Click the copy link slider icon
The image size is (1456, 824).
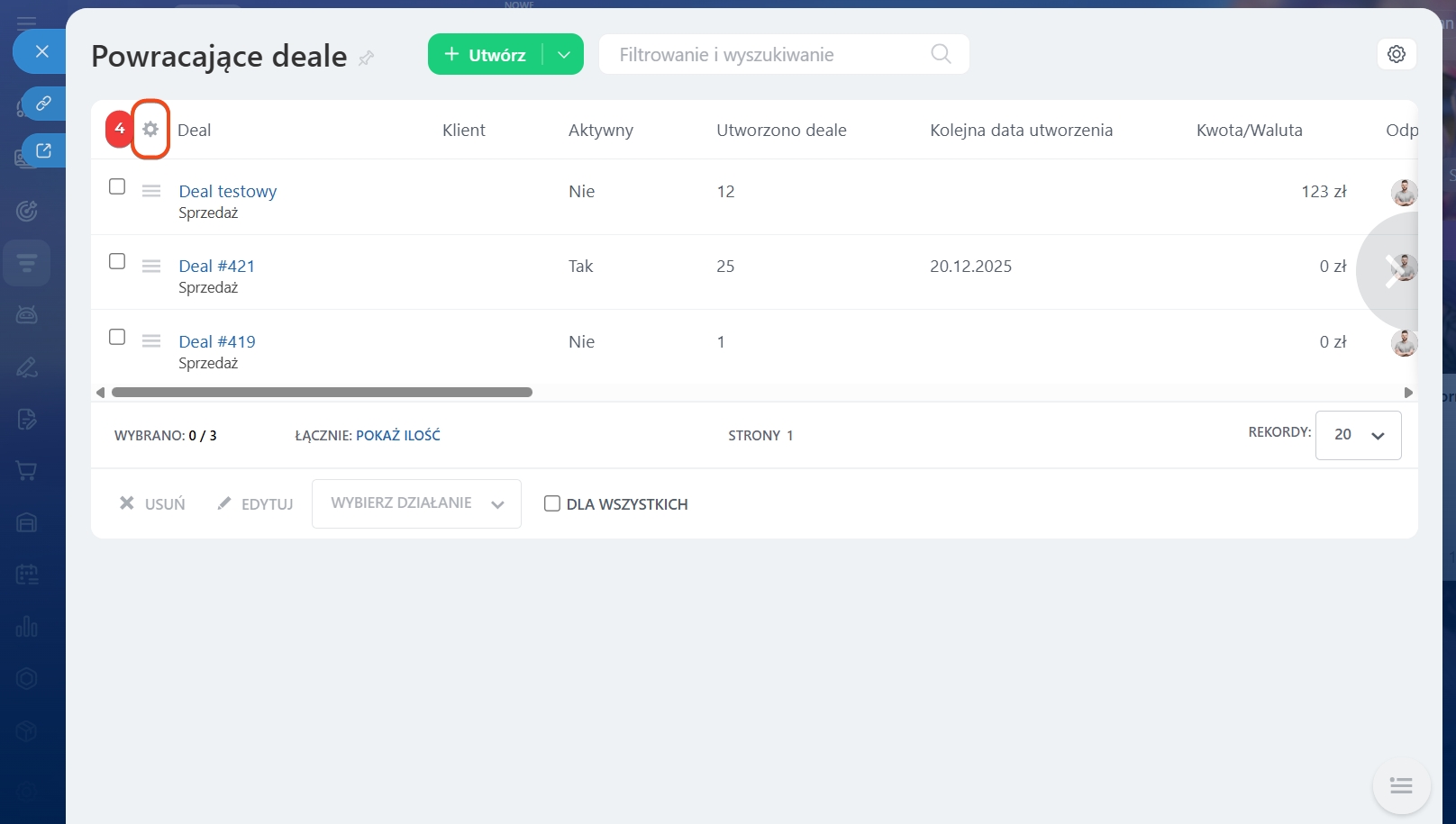point(43,104)
